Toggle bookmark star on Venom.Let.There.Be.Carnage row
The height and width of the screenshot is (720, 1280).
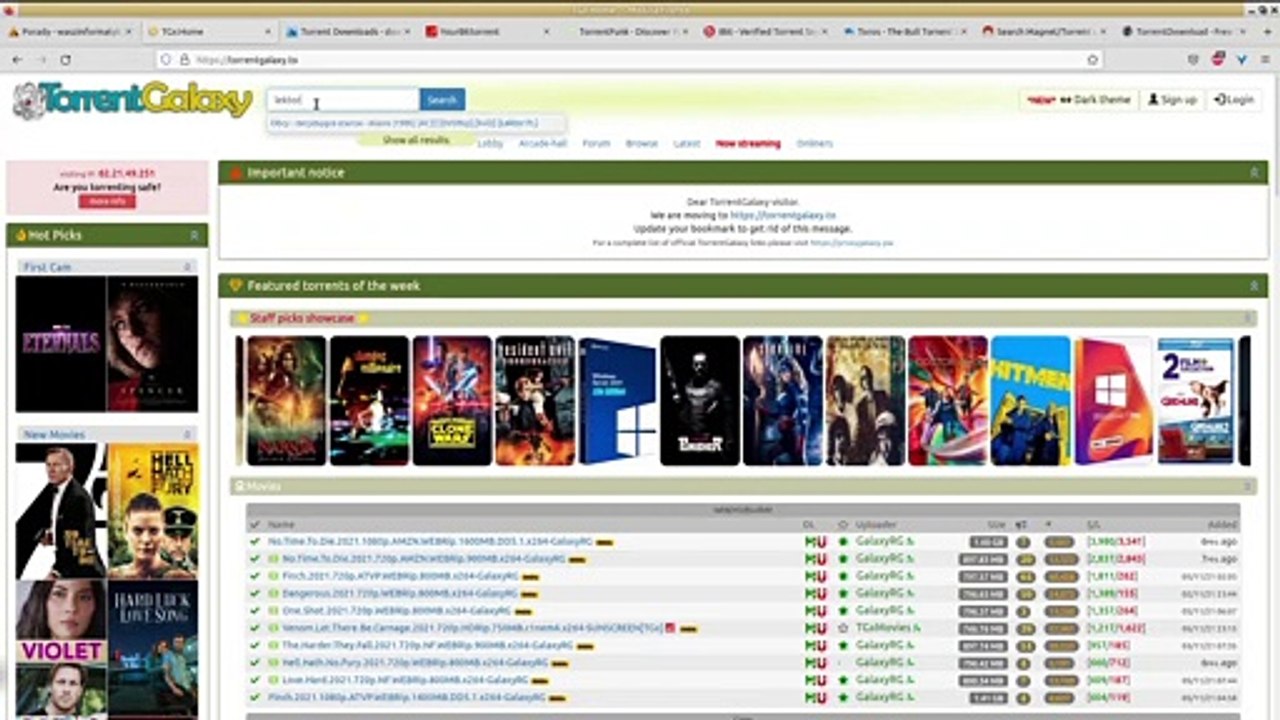[x=843, y=628]
